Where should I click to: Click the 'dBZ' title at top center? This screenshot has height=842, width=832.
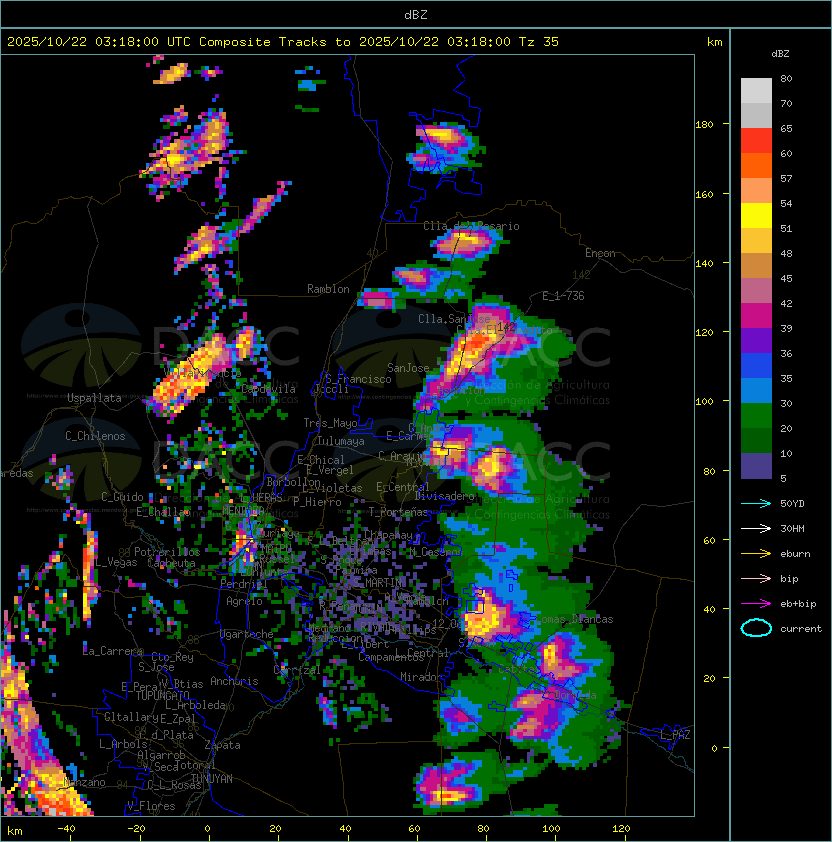[x=416, y=14]
